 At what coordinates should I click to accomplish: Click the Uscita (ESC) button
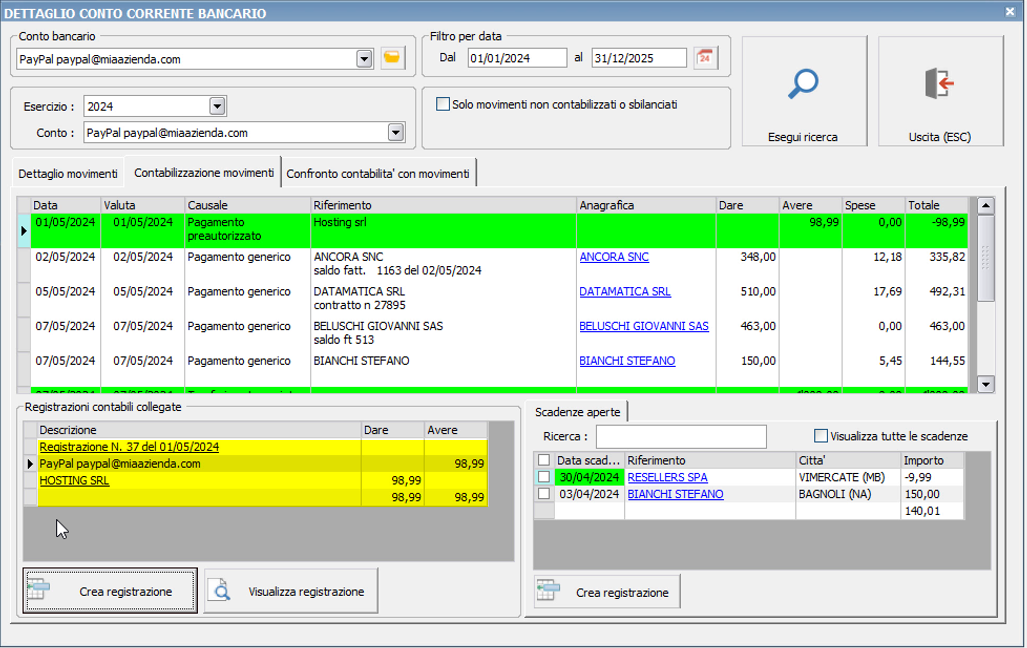[x=940, y=90]
